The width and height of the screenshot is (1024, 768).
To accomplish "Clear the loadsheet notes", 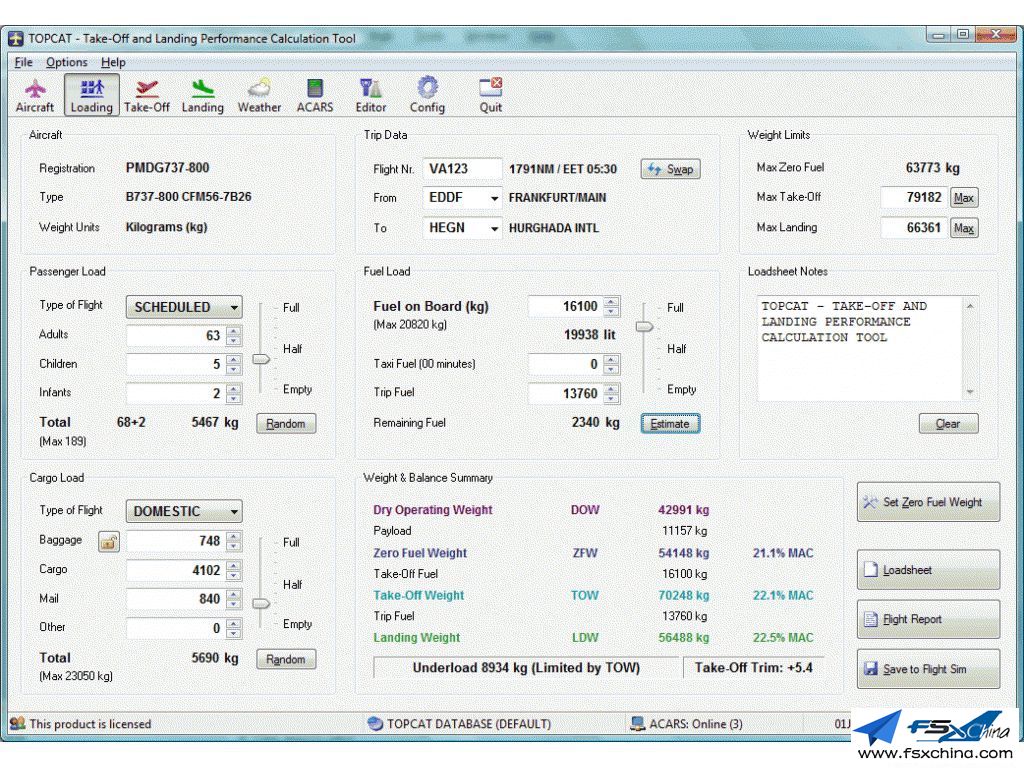I will (948, 424).
